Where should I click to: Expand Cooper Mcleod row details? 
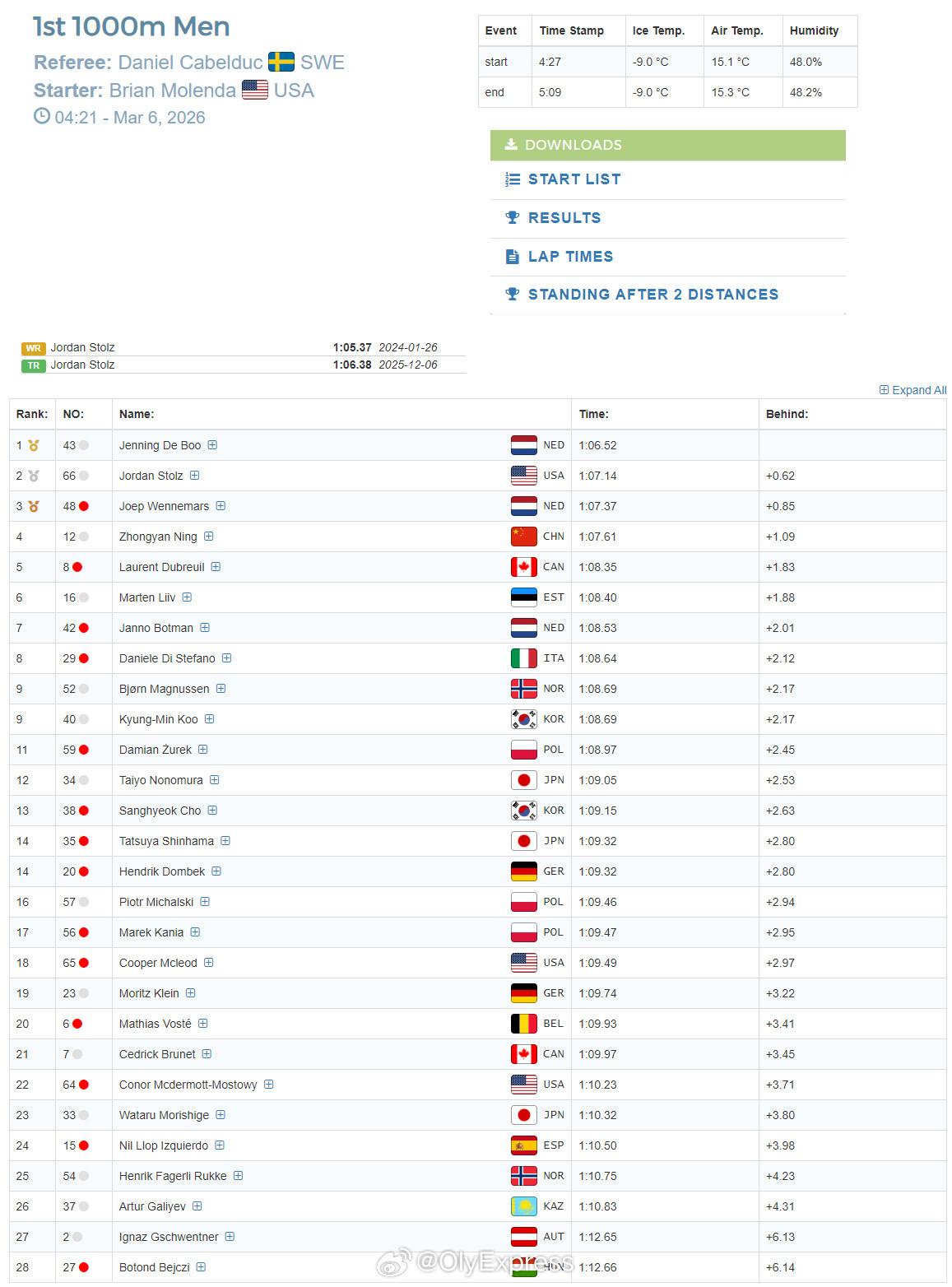[209, 963]
